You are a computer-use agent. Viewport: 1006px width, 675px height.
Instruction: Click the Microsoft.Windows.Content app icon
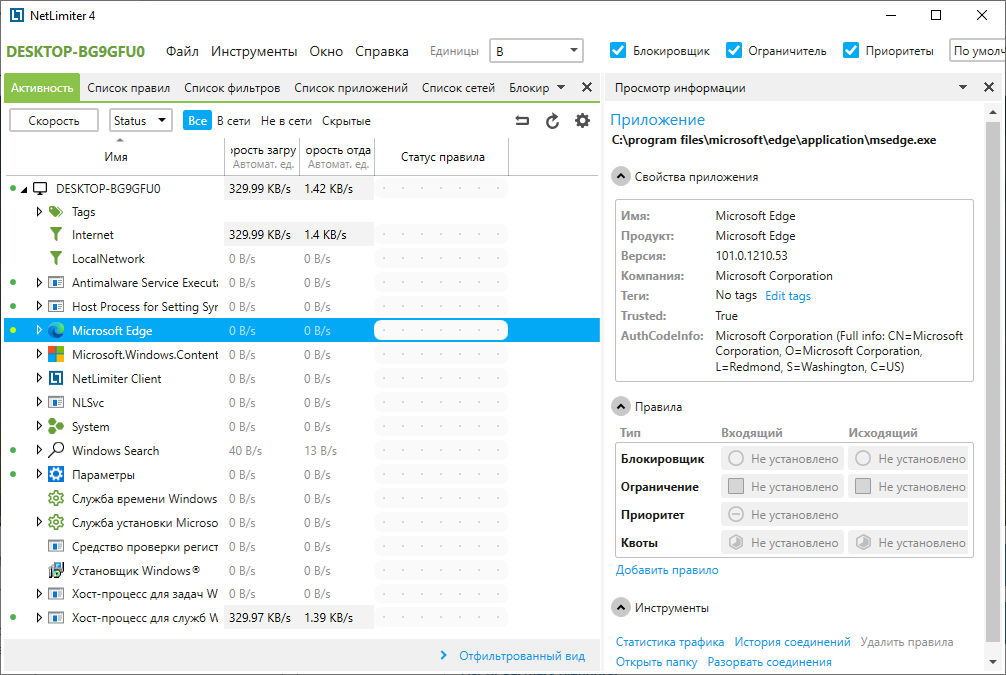tap(56, 354)
